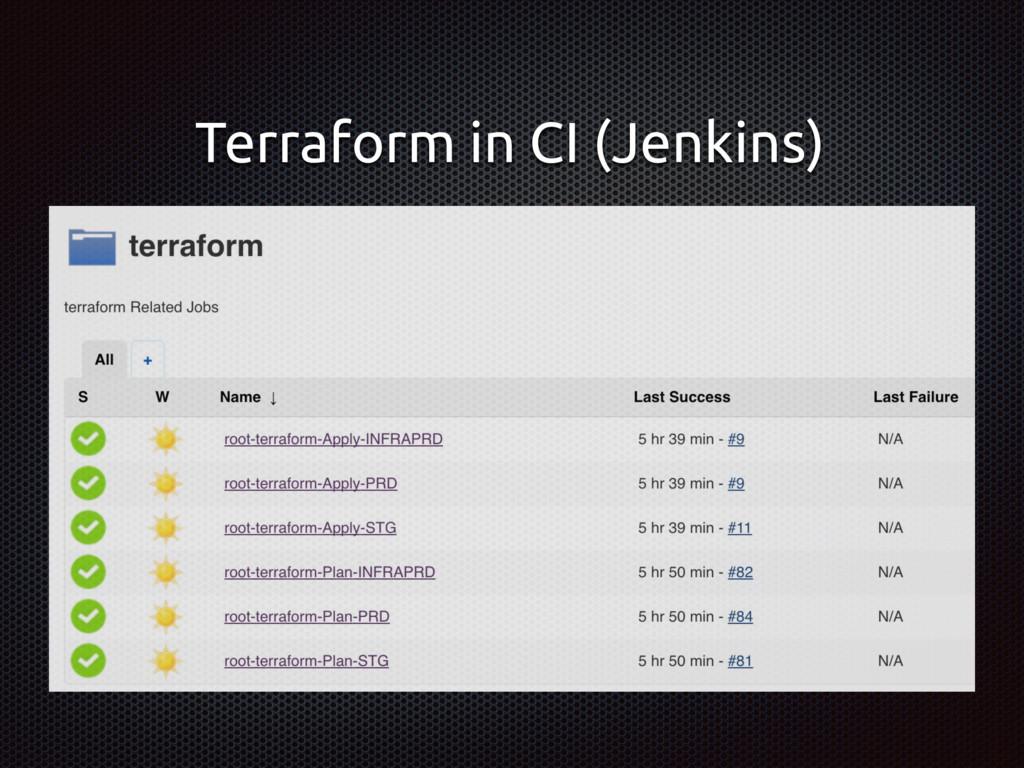Click N/A last failure for Apply-INFRAPRD
Screen dimensions: 1024x768
pyautogui.click(x=890, y=439)
